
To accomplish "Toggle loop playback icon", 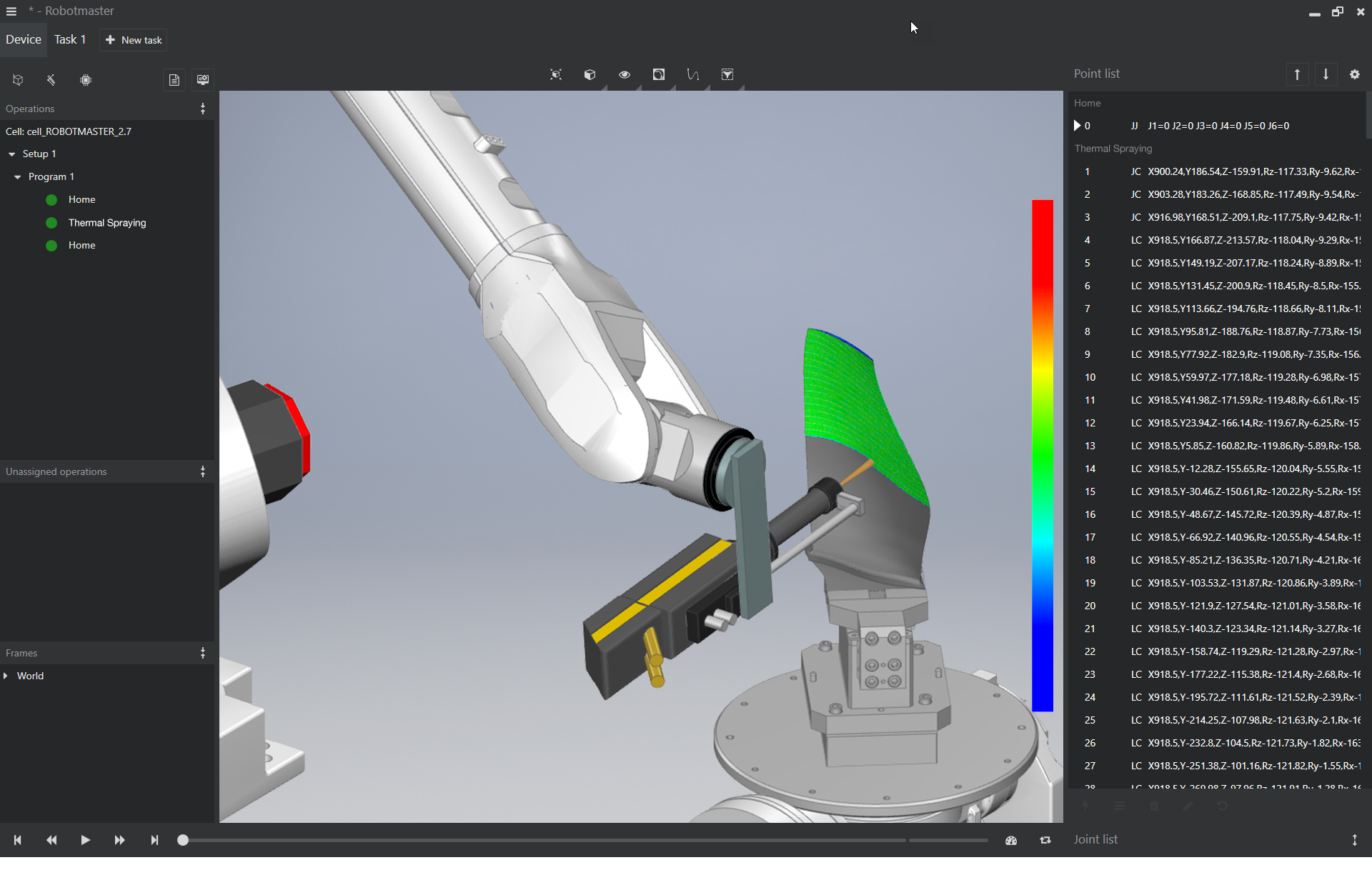I will (1045, 841).
